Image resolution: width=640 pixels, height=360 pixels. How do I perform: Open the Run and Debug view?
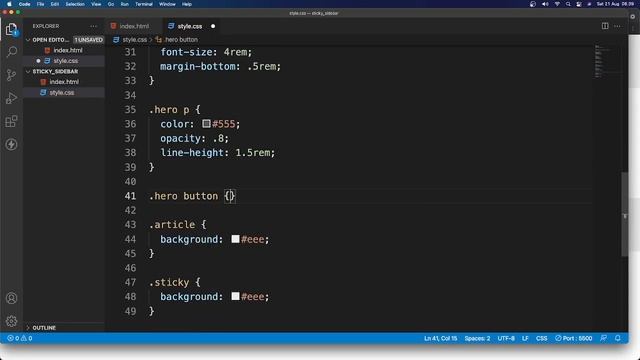pyautogui.click(x=11, y=98)
